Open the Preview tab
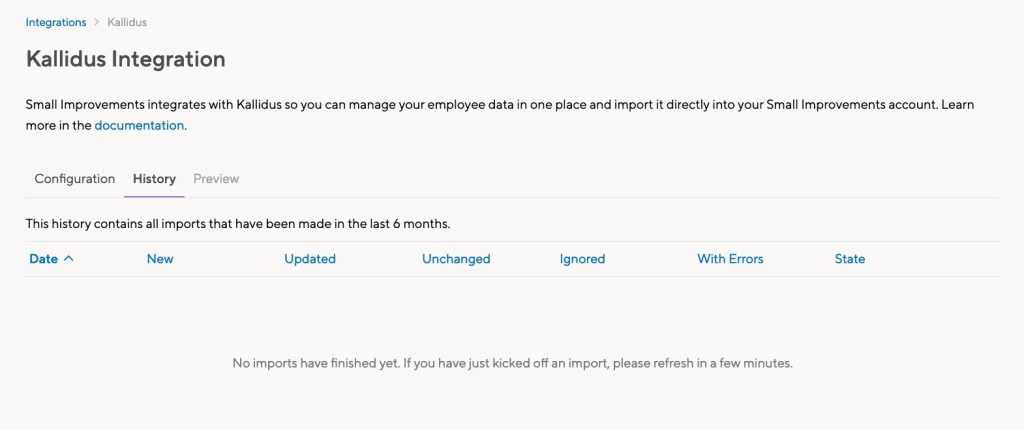Viewport: 1024px width, 430px height. (x=216, y=179)
